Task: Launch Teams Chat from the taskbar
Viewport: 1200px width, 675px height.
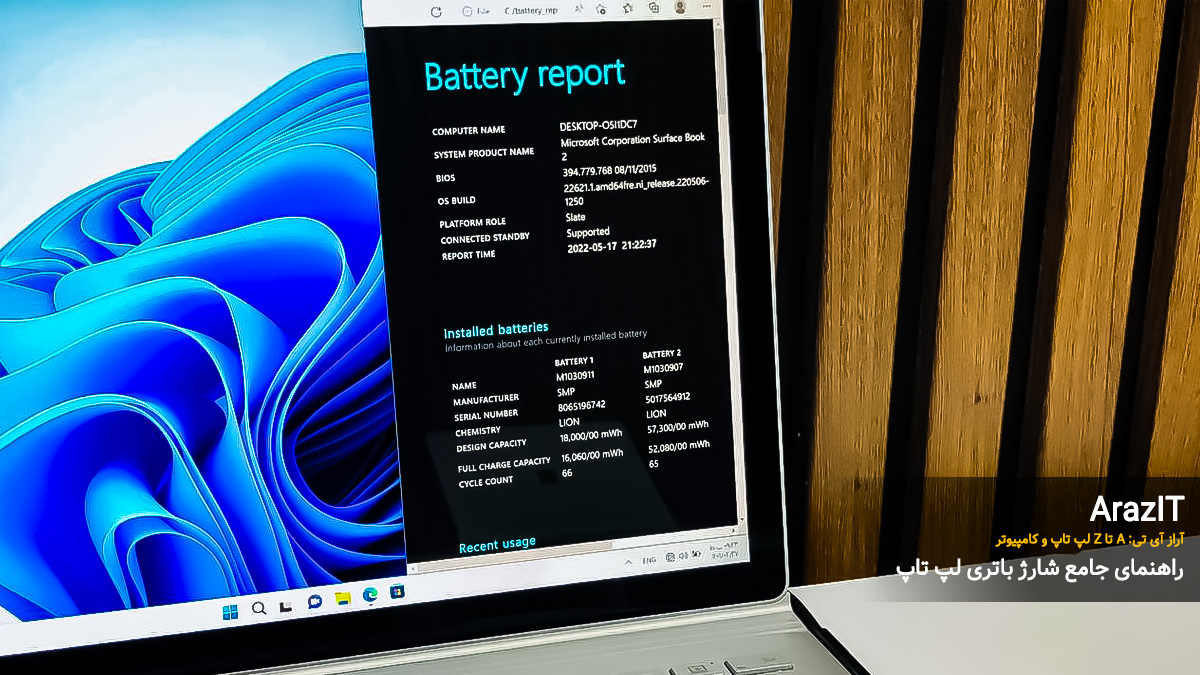Action: tap(314, 602)
